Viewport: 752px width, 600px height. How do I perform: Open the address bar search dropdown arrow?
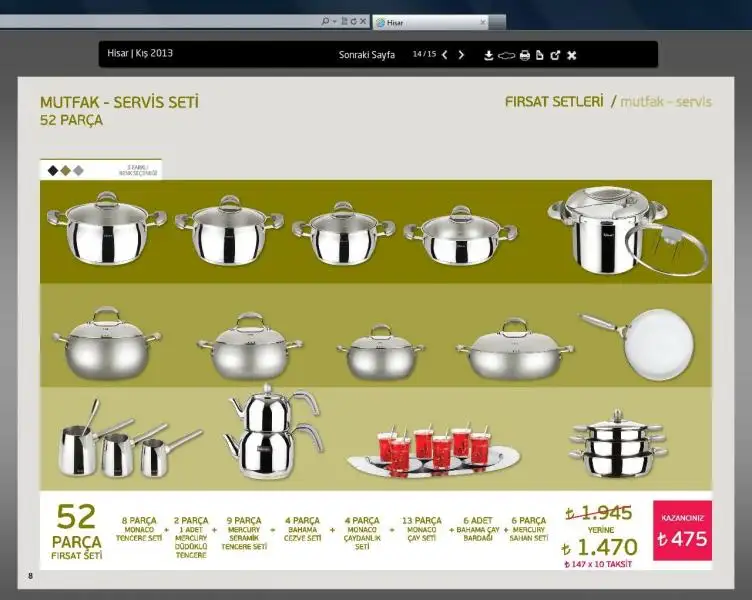tap(334, 22)
